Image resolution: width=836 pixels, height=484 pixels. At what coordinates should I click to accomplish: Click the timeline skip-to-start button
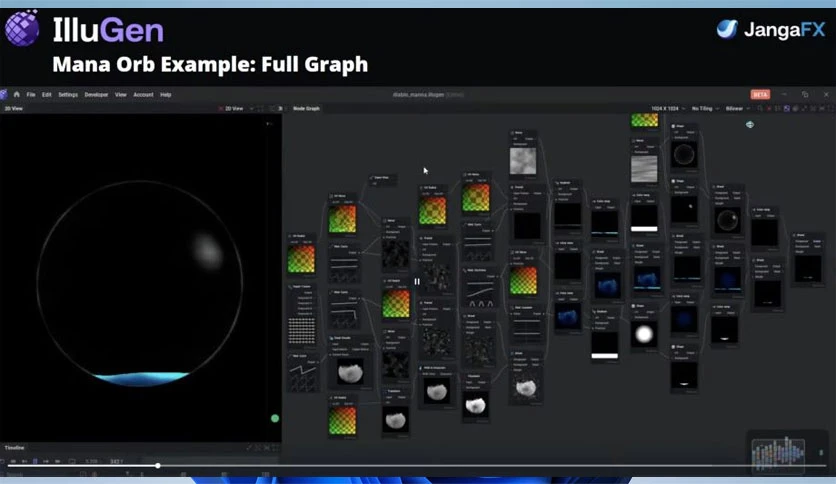[x=13, y=461]
